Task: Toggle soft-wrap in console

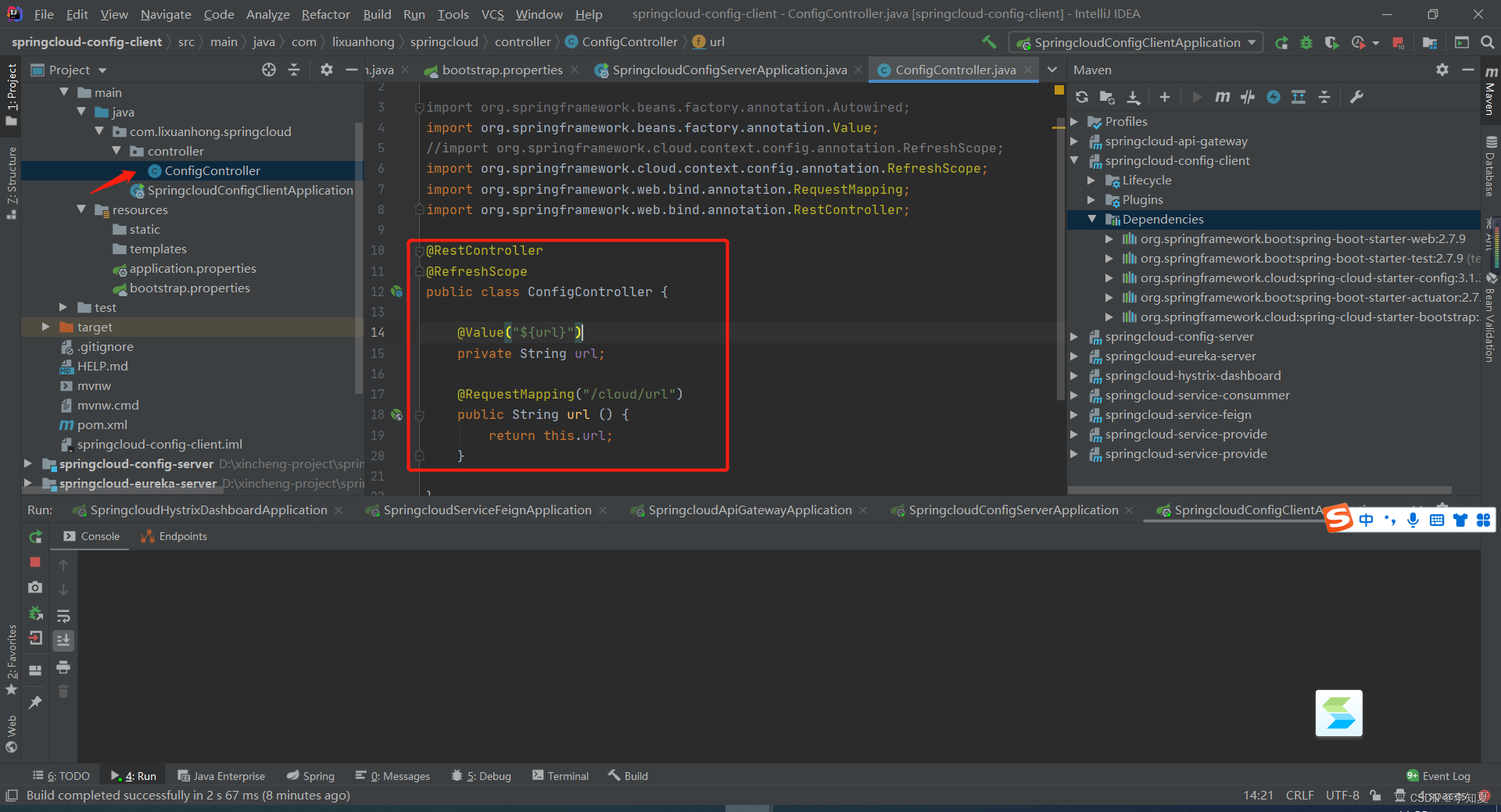Action: [63, 616]
